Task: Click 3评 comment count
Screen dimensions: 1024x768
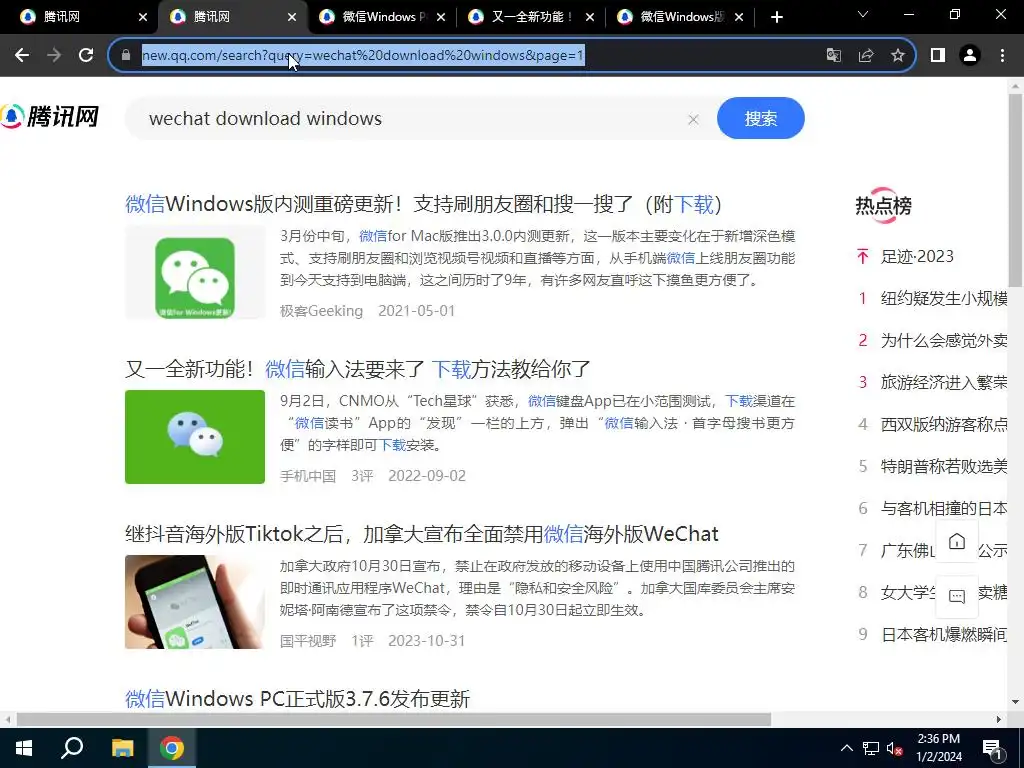Action: pos(362,475)
